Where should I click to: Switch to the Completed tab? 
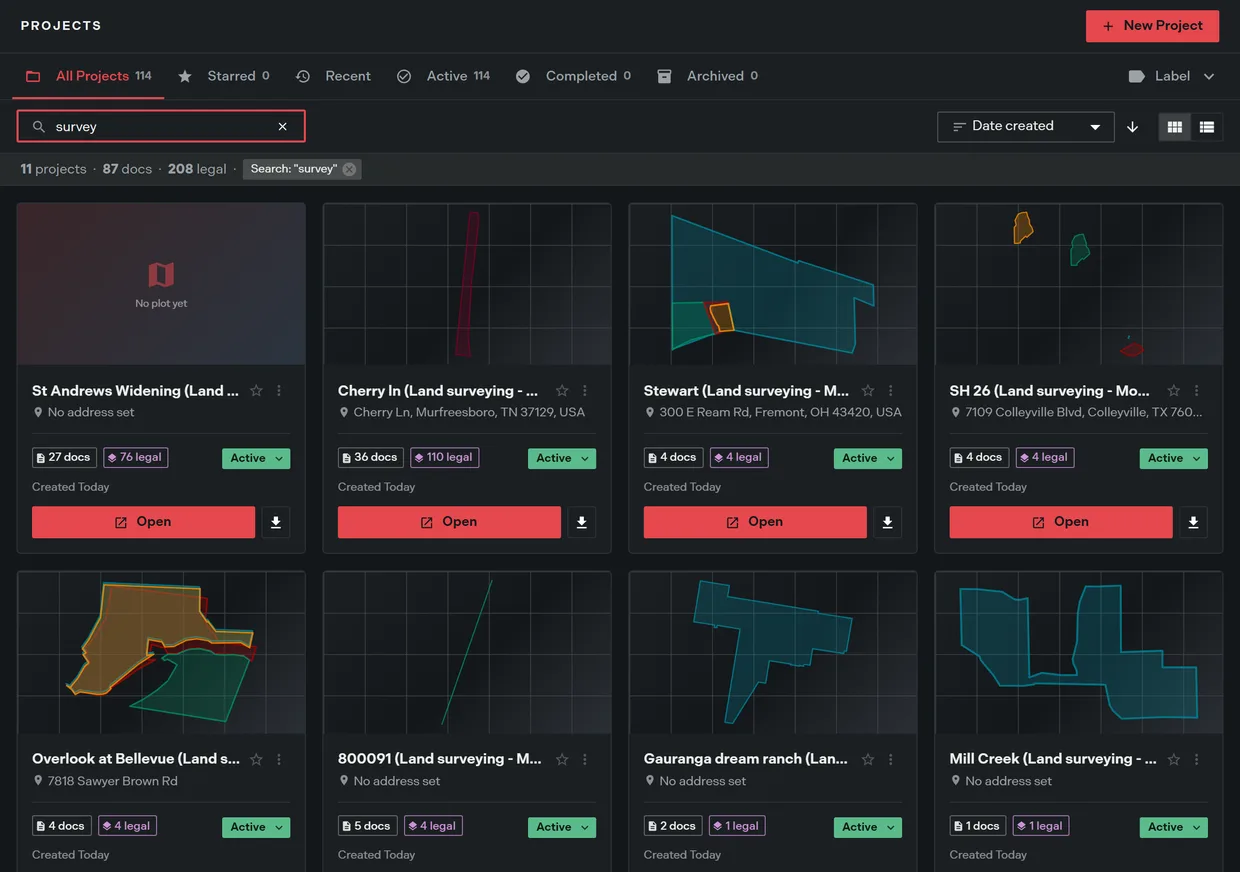coord(573,76)
